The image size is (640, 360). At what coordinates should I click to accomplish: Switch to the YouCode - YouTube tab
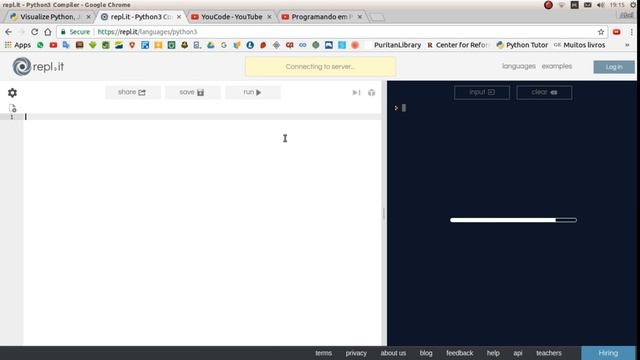[x=231, y=17]
